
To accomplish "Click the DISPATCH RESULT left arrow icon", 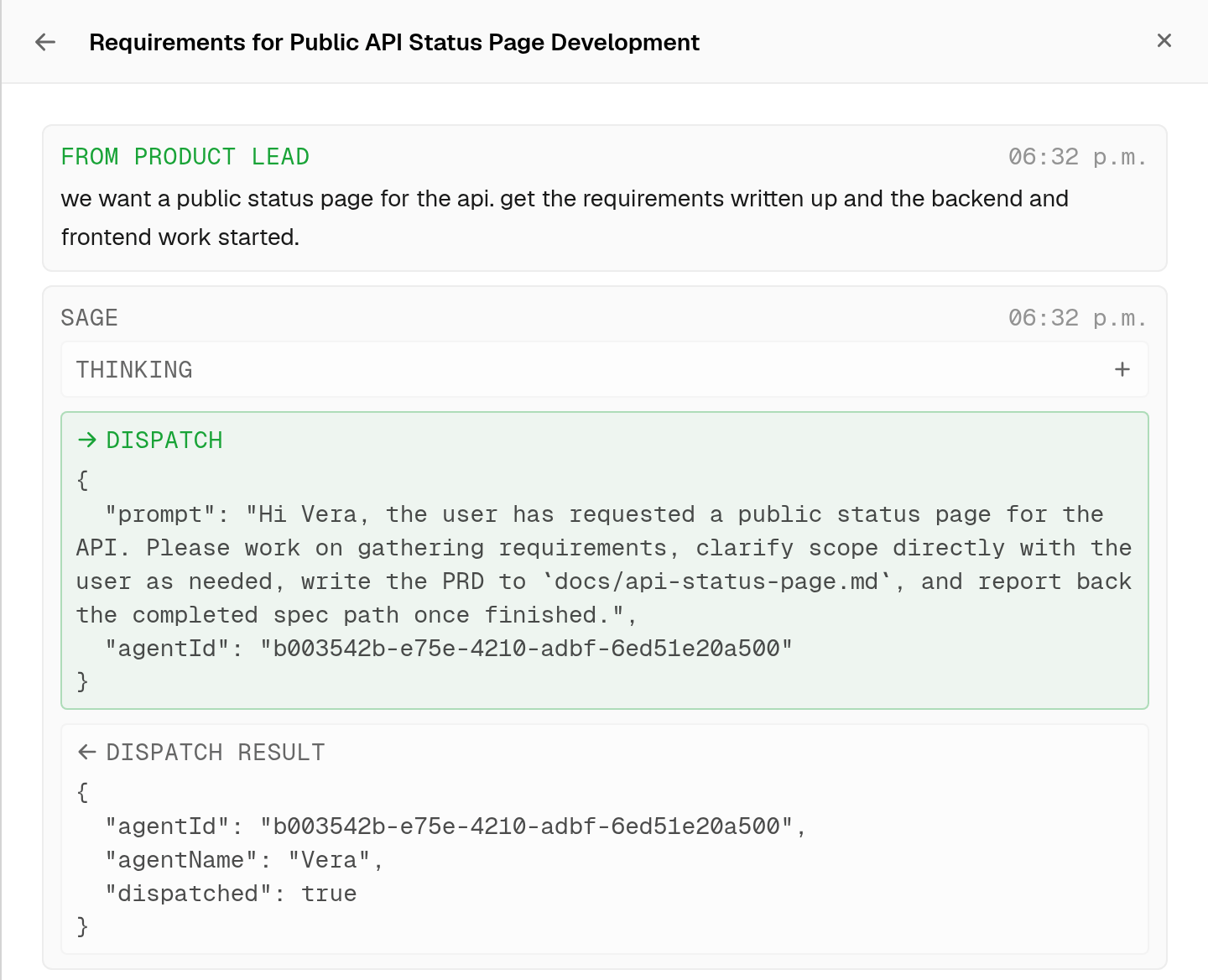I will (87, 752).
